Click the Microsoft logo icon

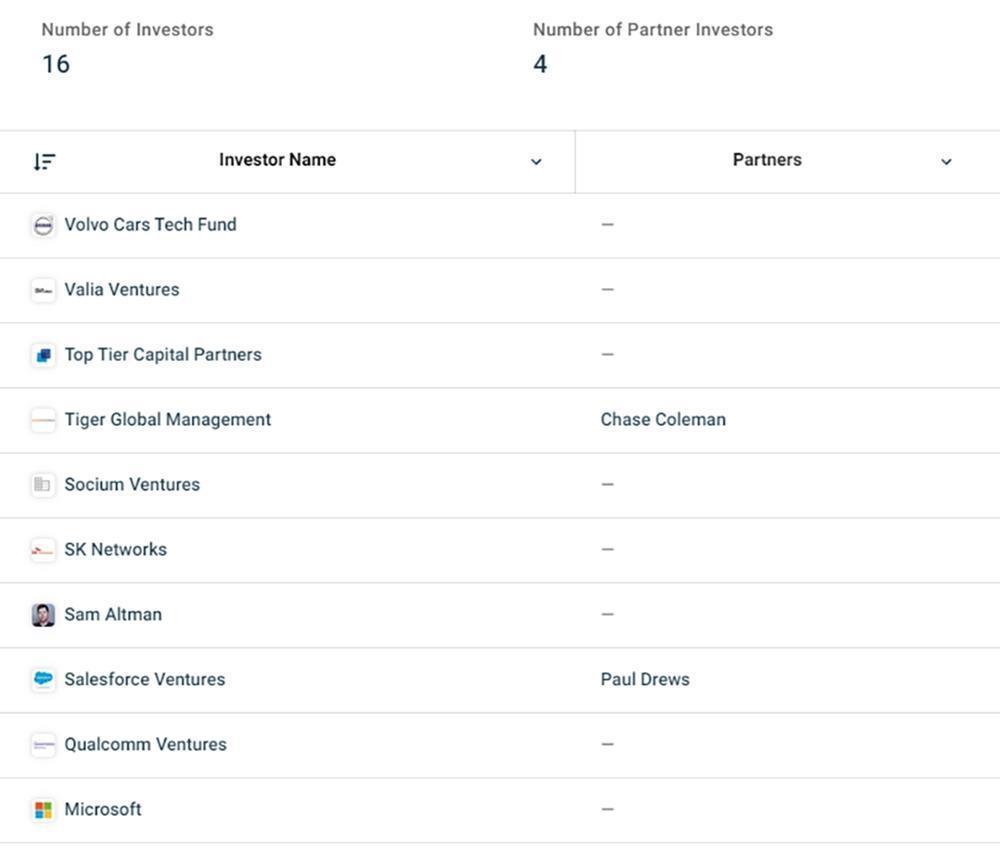tap(43, 810)
